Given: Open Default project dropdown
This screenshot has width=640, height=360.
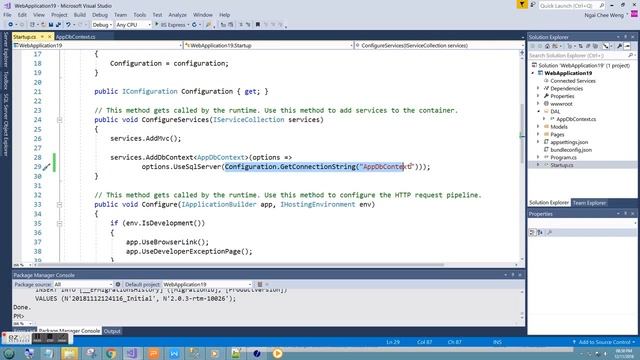Looking at the screenshot, I should 207,284.
